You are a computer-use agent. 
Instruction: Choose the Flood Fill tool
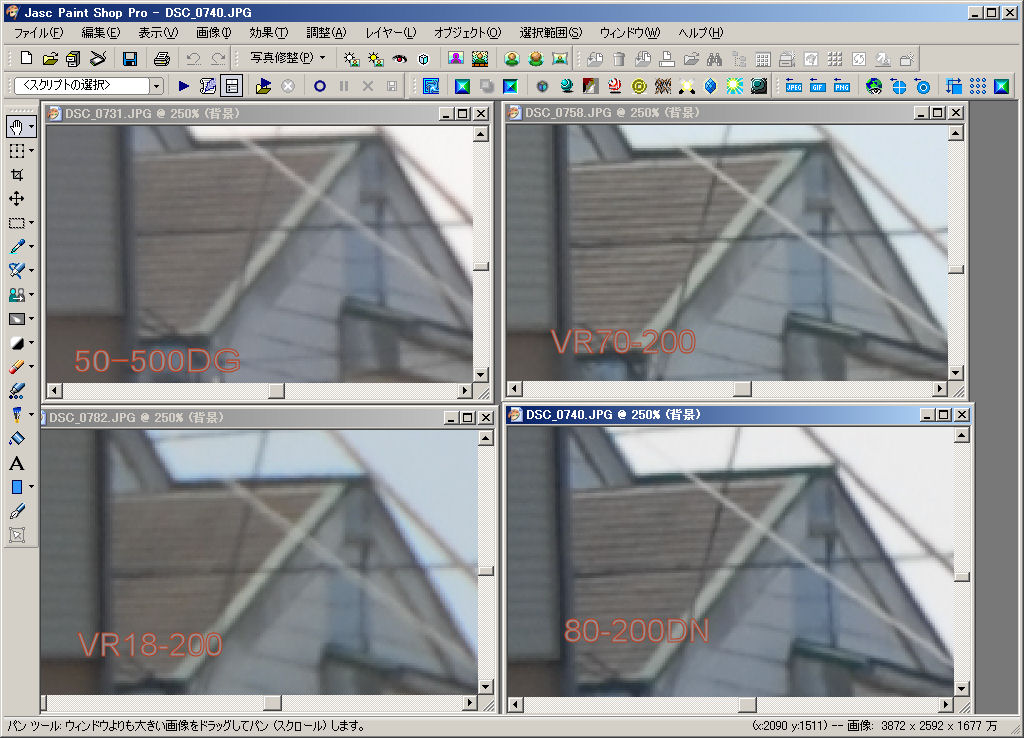17,438
